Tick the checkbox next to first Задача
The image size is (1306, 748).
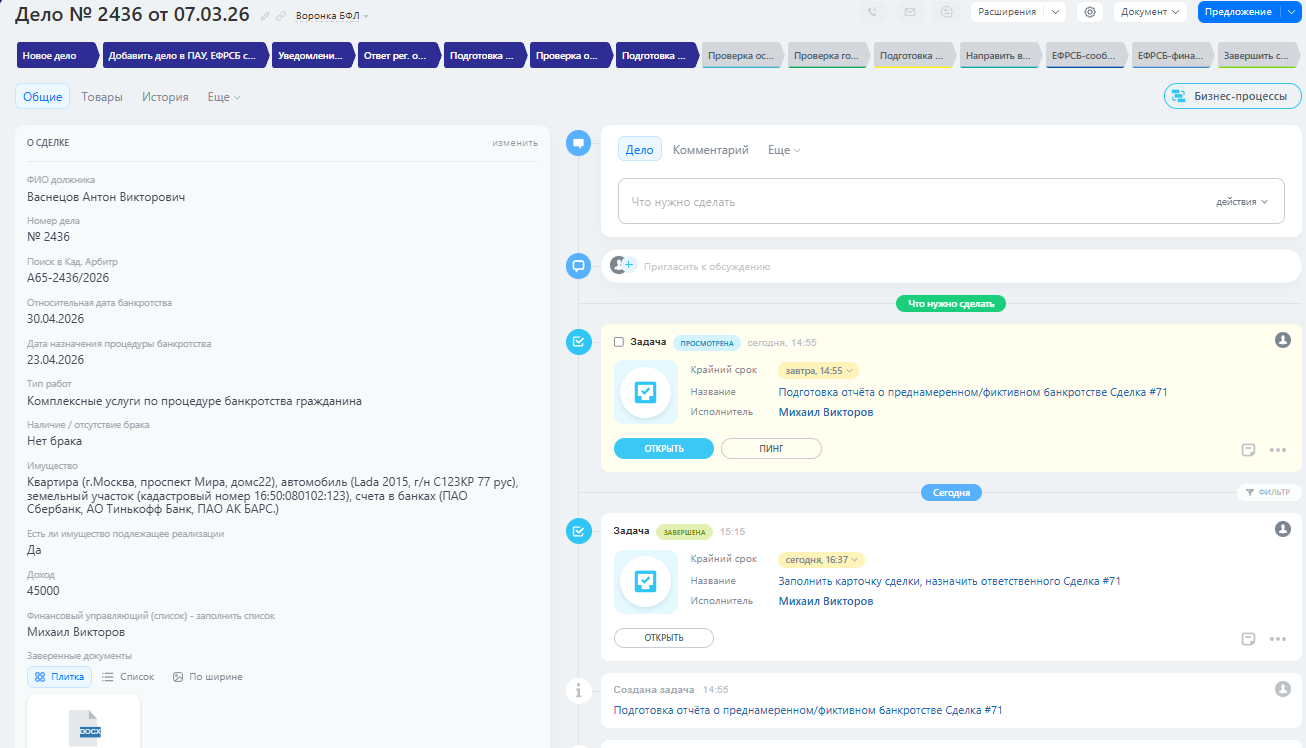tap(619, 342)
